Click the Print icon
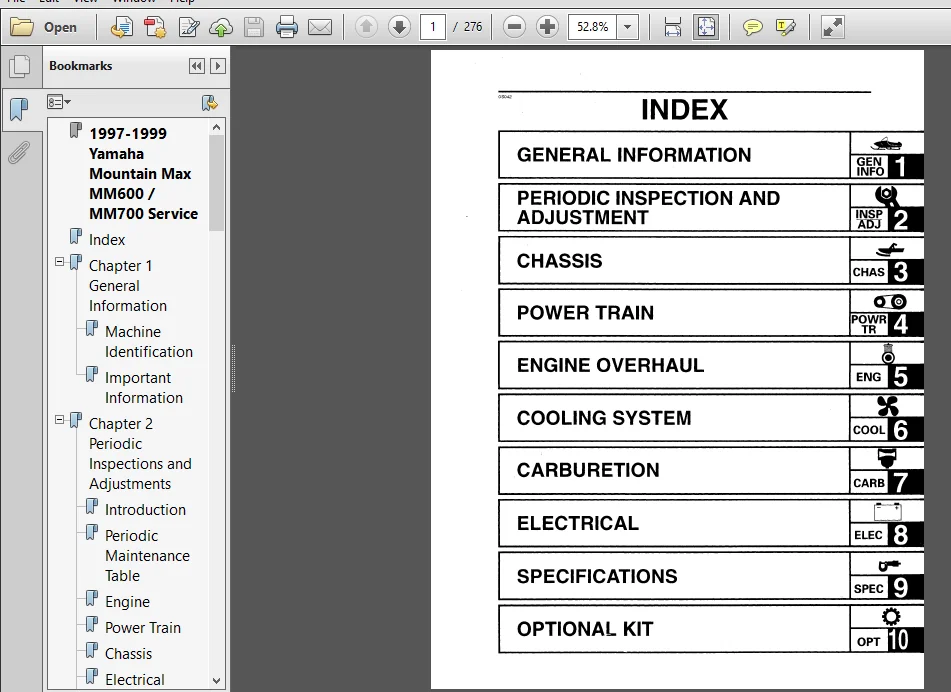Viewport: 951px width, 692px height. (286, 27)
